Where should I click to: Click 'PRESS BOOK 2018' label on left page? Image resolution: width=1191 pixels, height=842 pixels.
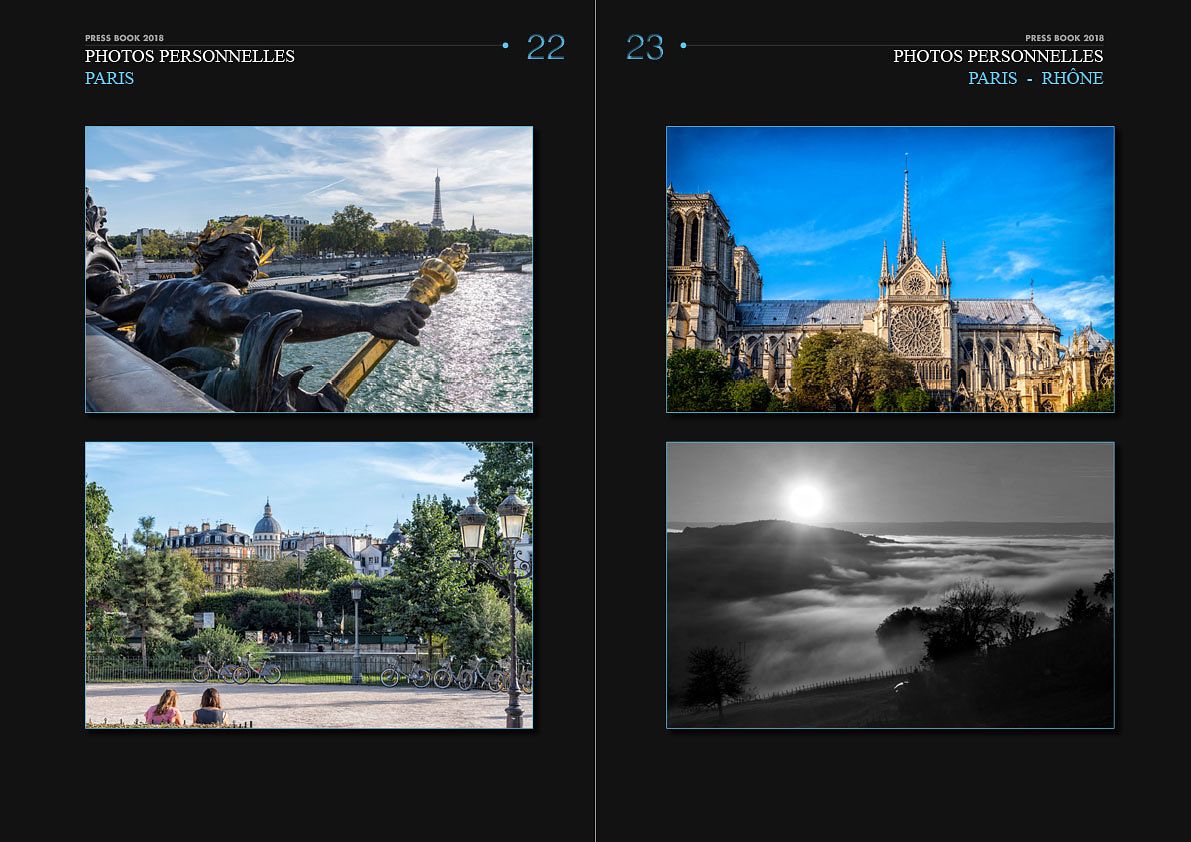pos(125,38)
